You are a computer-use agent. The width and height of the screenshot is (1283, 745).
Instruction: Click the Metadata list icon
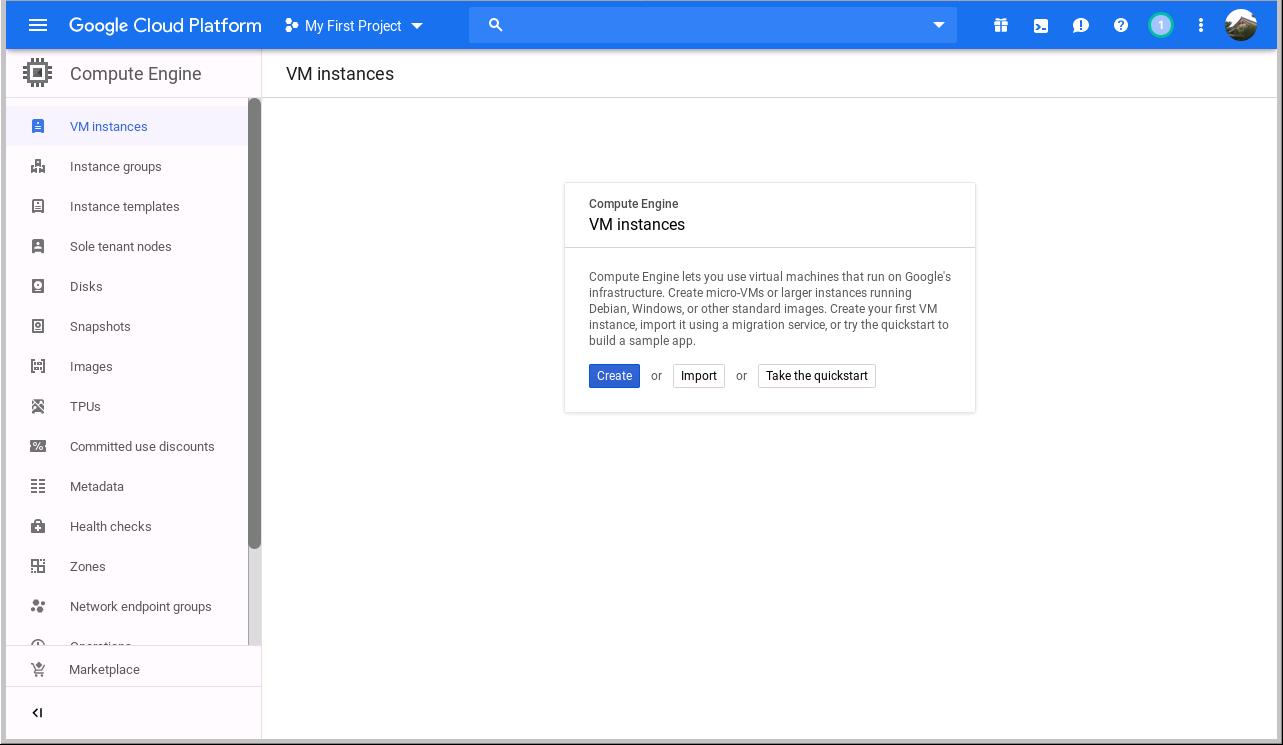point(38,486)
